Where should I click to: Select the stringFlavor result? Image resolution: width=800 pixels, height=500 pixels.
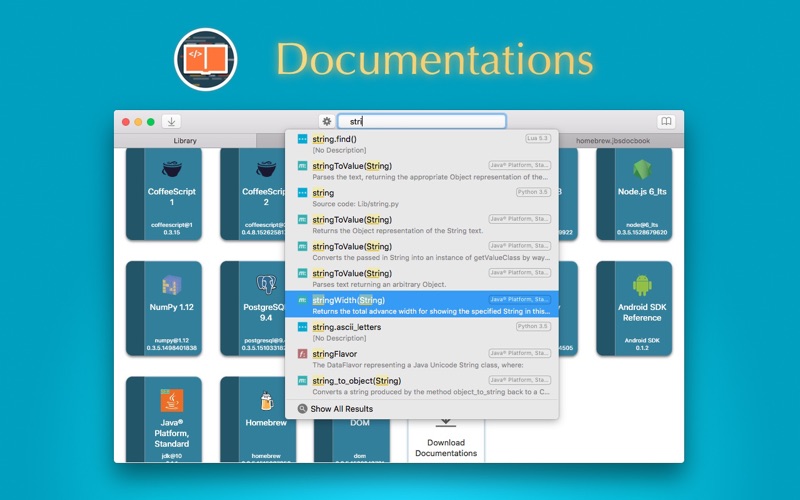[422, 359]
